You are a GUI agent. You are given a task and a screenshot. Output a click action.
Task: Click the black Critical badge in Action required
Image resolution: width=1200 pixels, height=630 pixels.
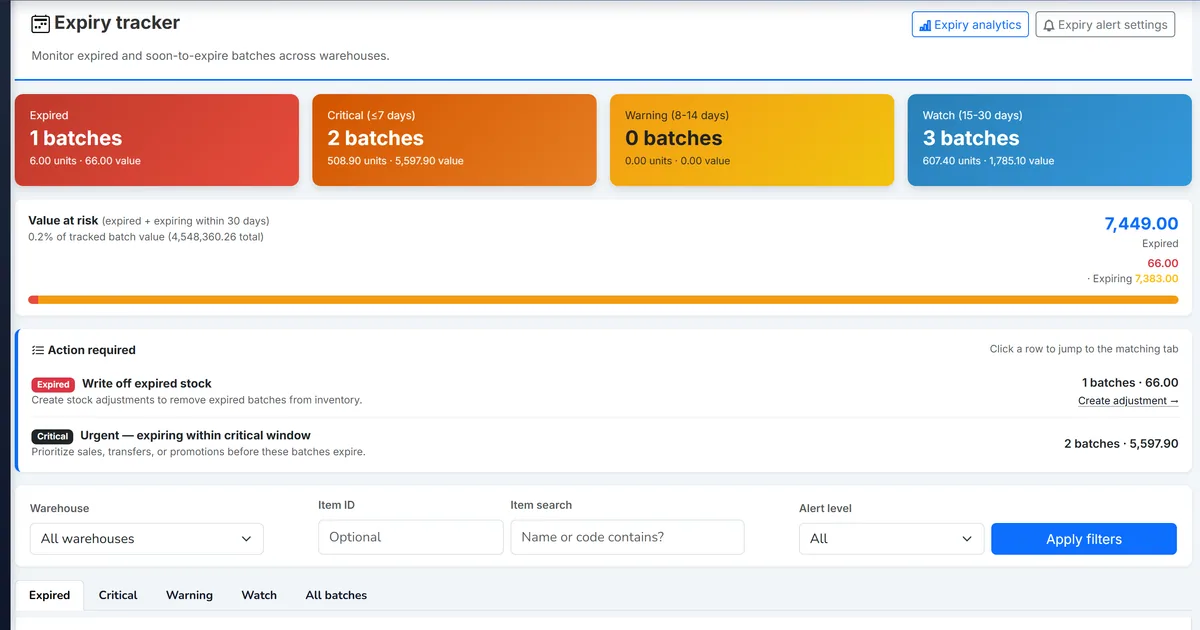click(x=53, y=436)
